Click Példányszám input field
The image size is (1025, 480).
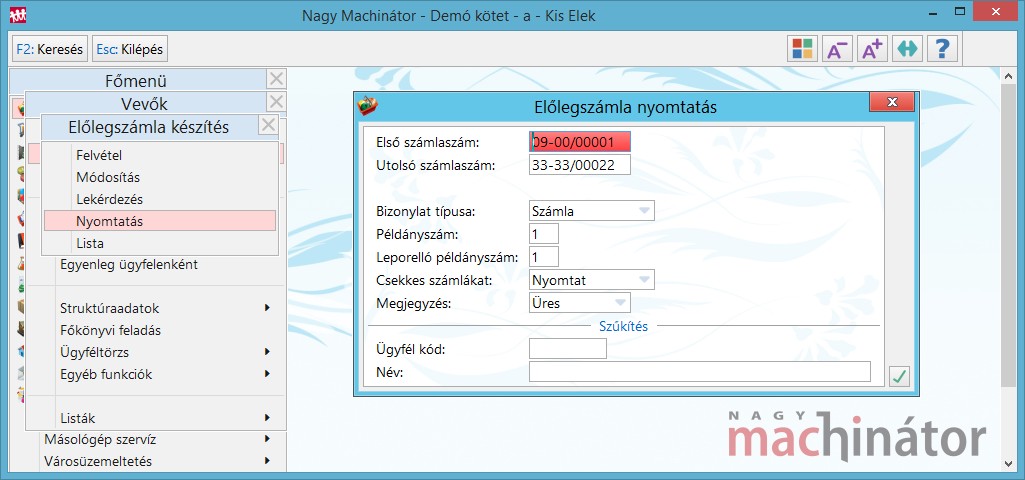pos(544,233)
